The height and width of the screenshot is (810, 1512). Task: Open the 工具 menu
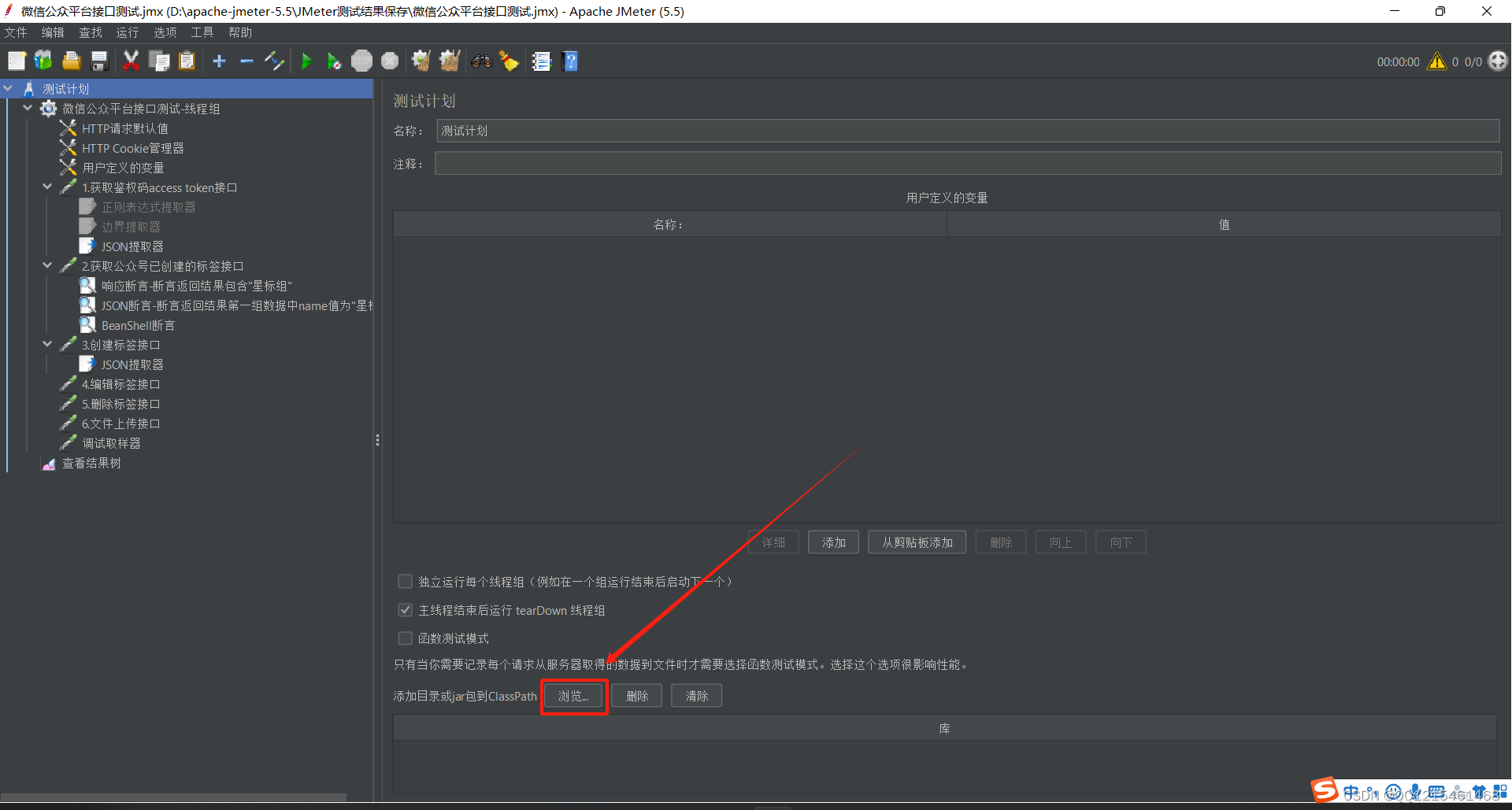pyautogui.click(x=202, y=32)
